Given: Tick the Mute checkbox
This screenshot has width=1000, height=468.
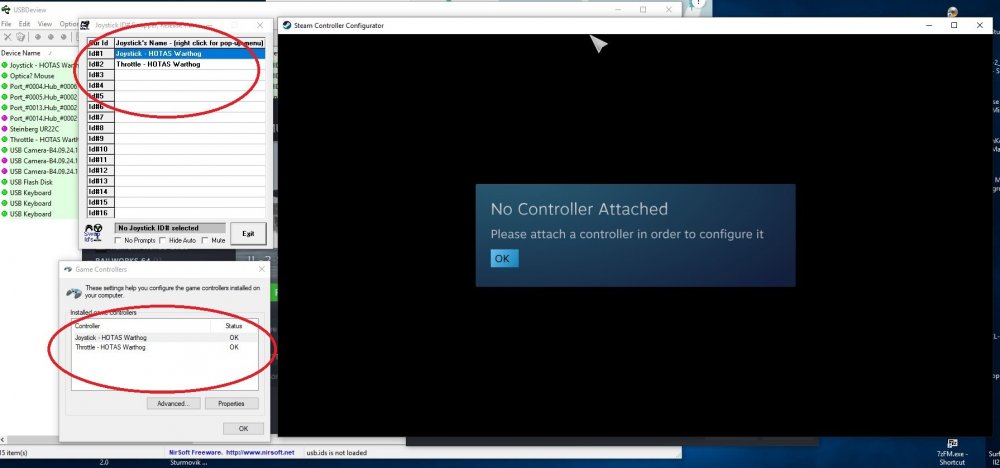Looking at the screenshot, I should [205, 240].
